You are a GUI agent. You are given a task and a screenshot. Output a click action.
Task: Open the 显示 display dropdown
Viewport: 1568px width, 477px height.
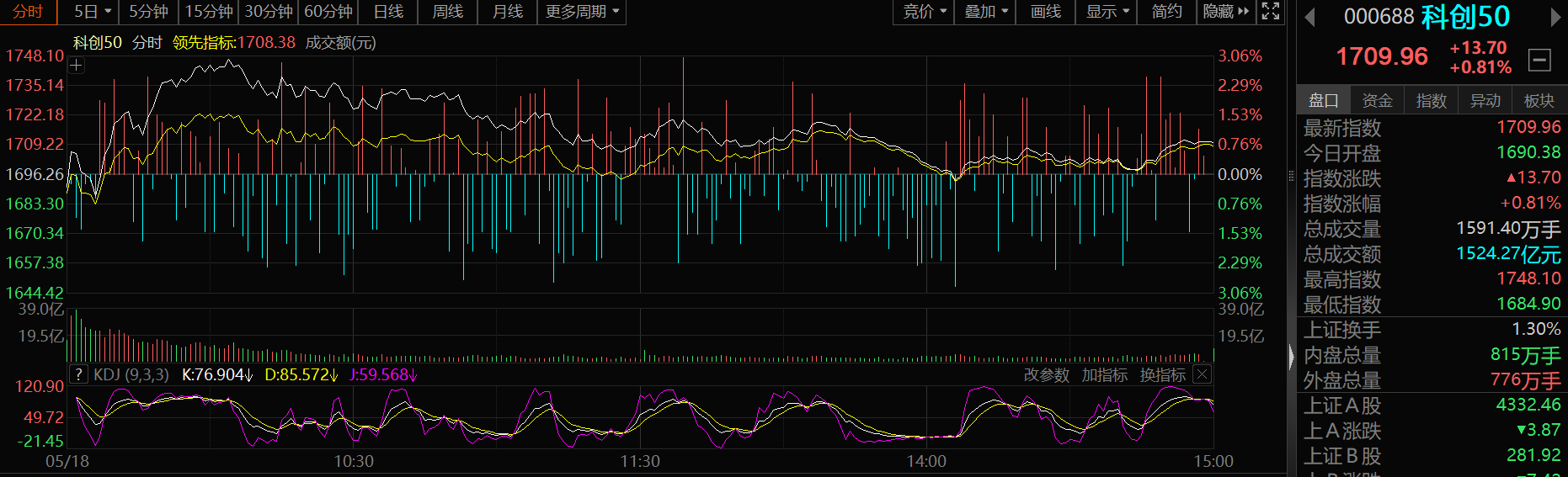[x=1107, y=12]
